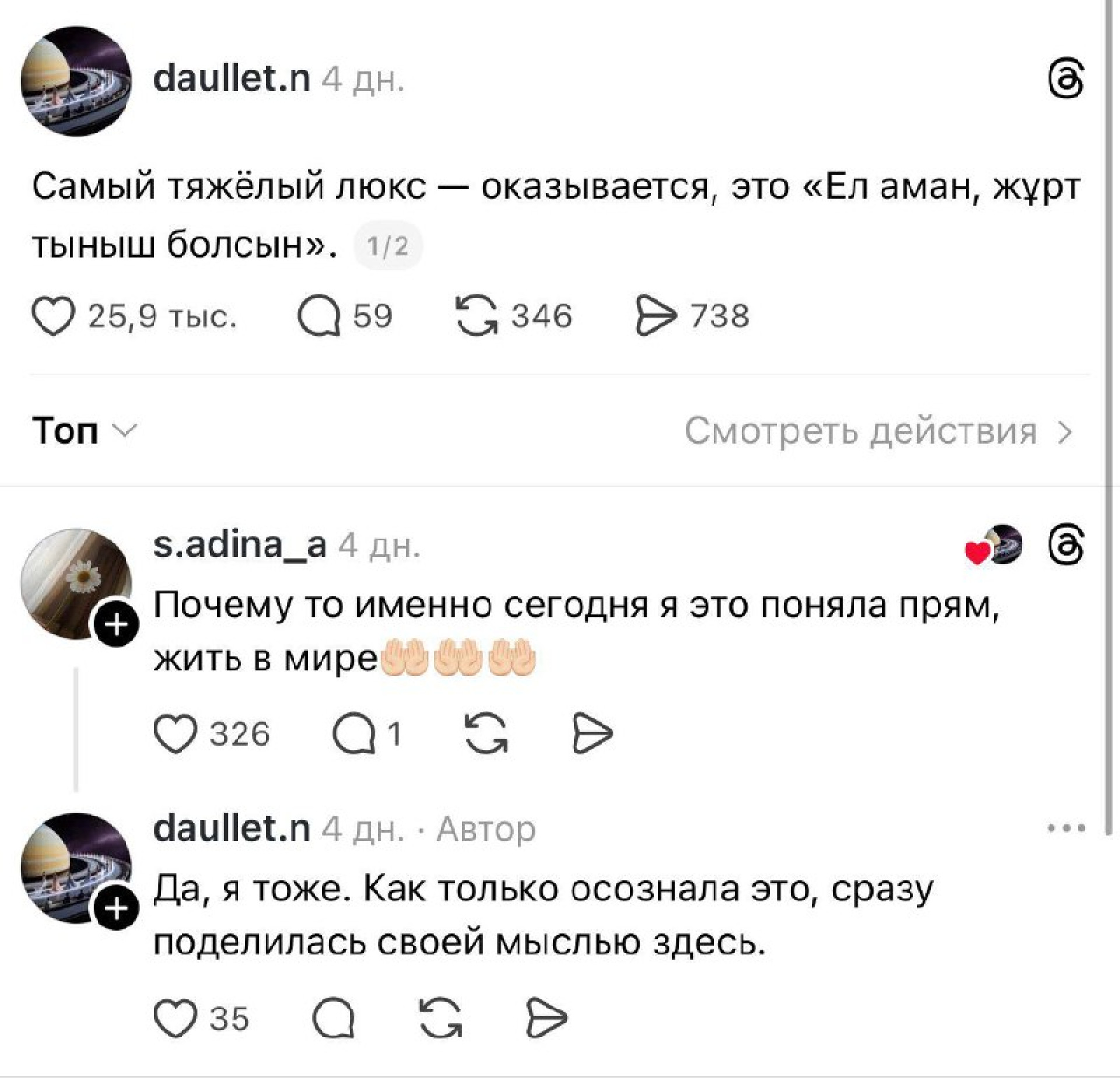Like the comment by s.adina_a
This screenshot has height=1079, width=1120.
[176, 734]
